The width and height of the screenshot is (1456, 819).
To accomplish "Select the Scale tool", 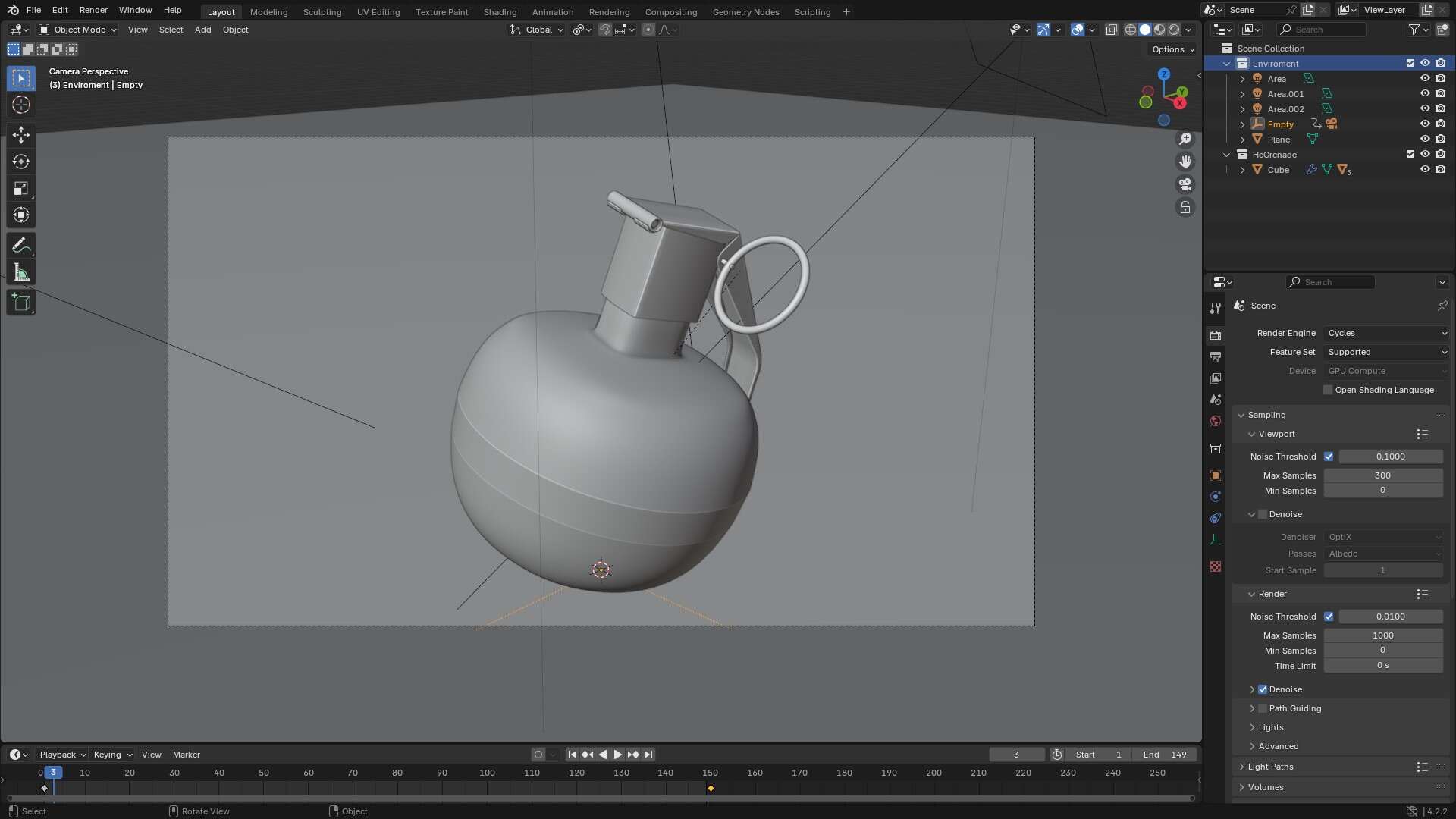I will click(21, 188).
